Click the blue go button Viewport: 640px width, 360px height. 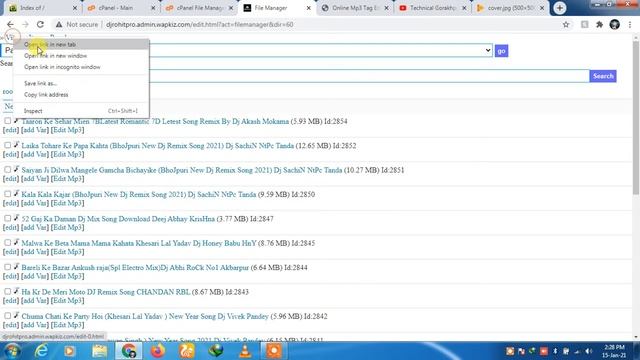501,51
